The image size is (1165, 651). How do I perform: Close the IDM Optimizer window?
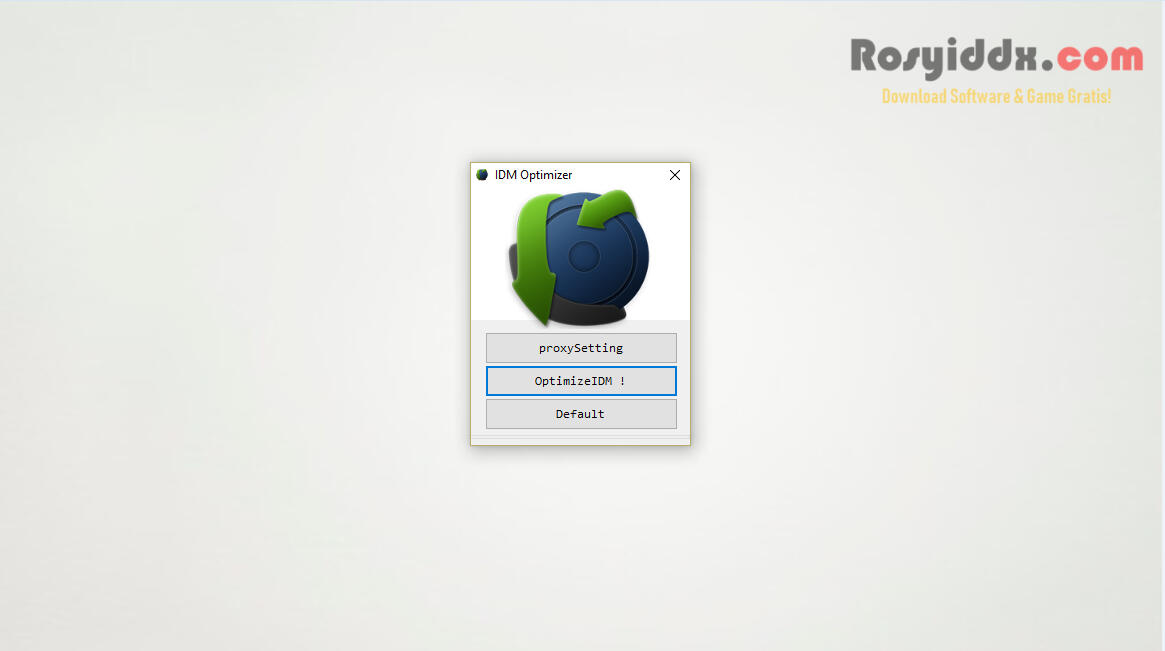[x=675, y=175]
